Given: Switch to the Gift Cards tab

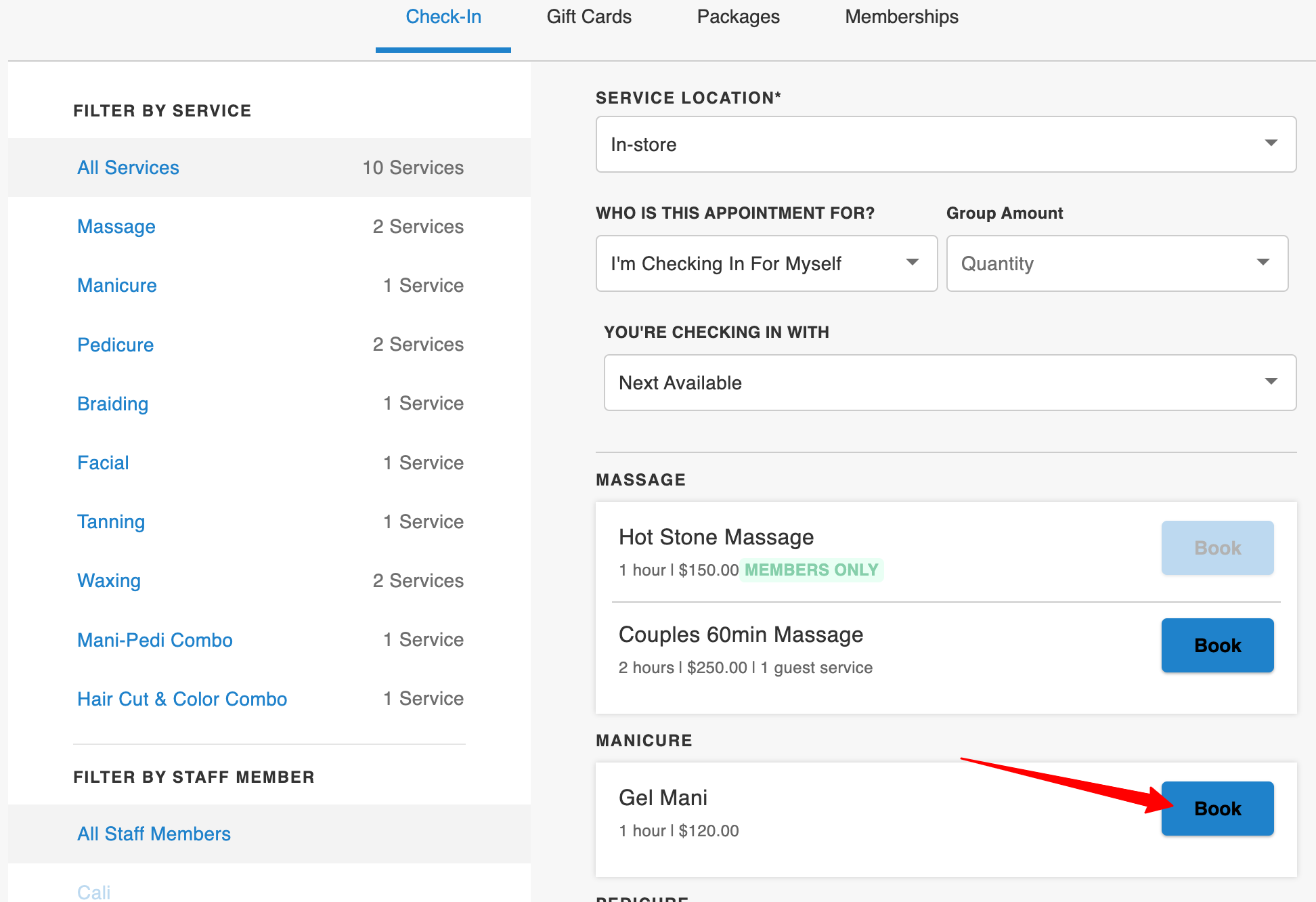Looking at the screenshot, I should point(588,17).
